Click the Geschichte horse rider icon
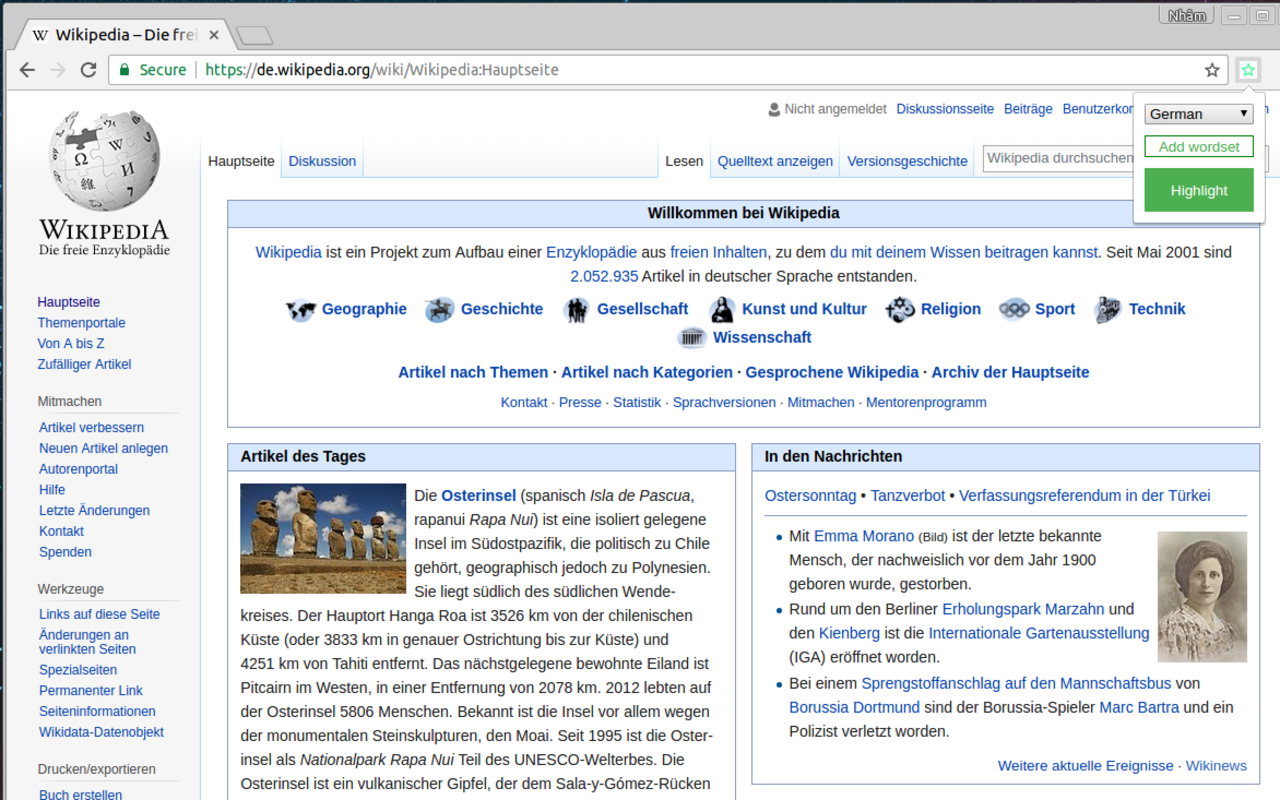The height and width of the screenshot is (800, 1280). tap(439, 310)
